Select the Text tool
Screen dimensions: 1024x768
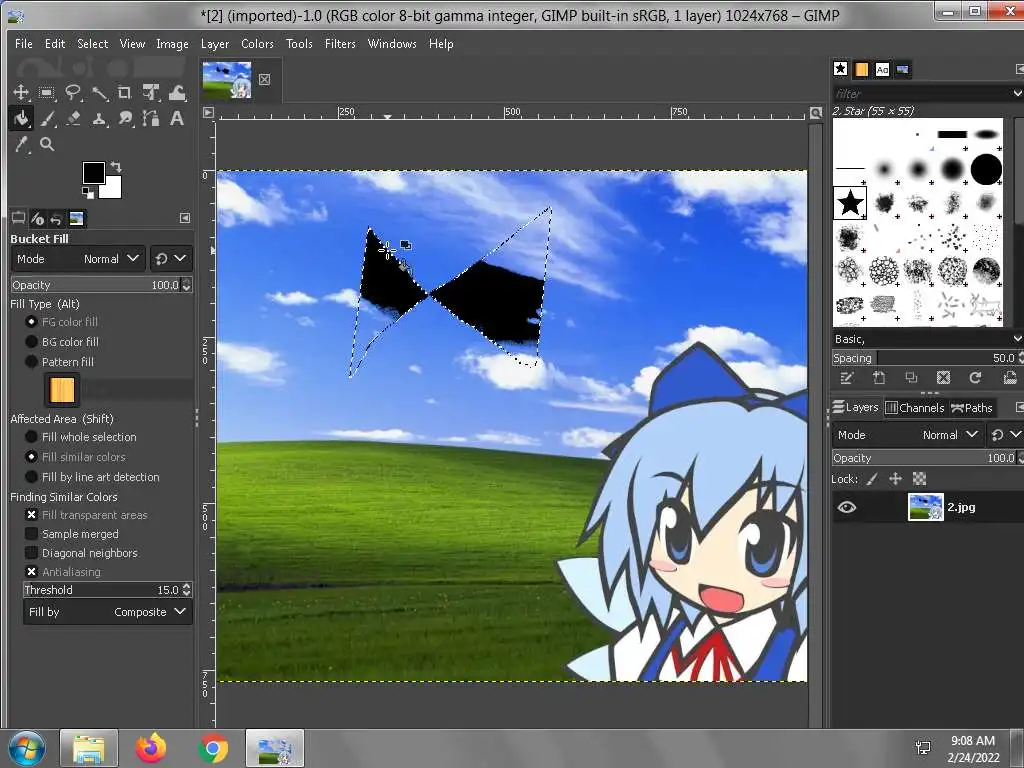[x=177, y=118]
